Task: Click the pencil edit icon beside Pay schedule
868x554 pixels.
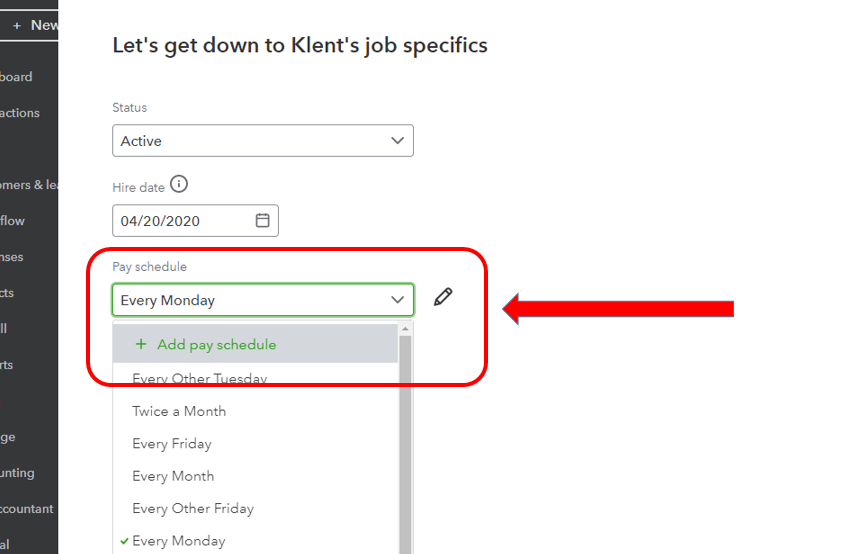Action: (x=443, y=297)
